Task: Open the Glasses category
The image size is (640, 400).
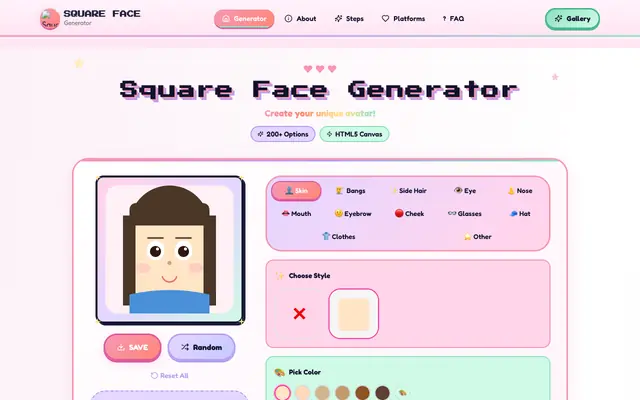Action: click(x=465, y=213)
